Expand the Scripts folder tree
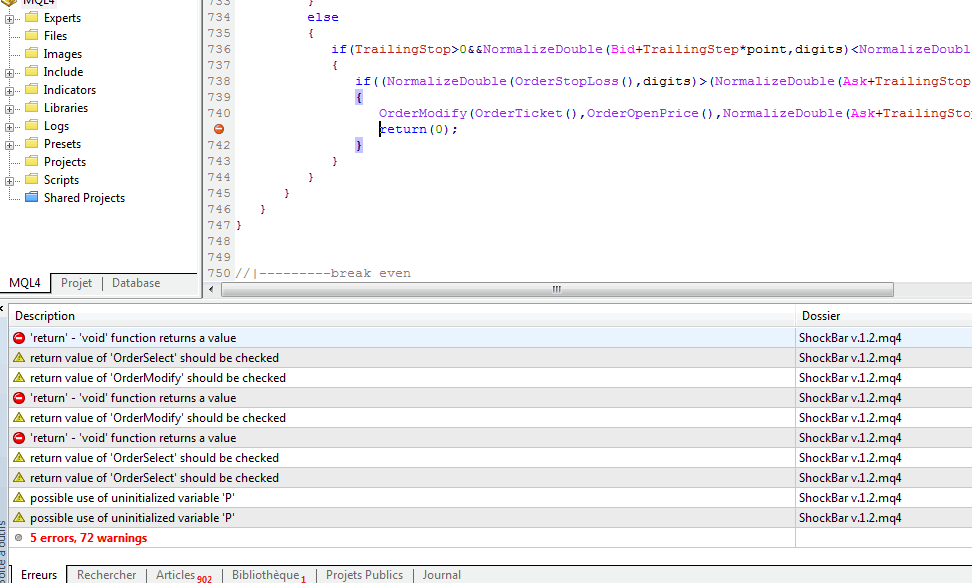Viewport: 972px width, 583px height. point(10,180)
